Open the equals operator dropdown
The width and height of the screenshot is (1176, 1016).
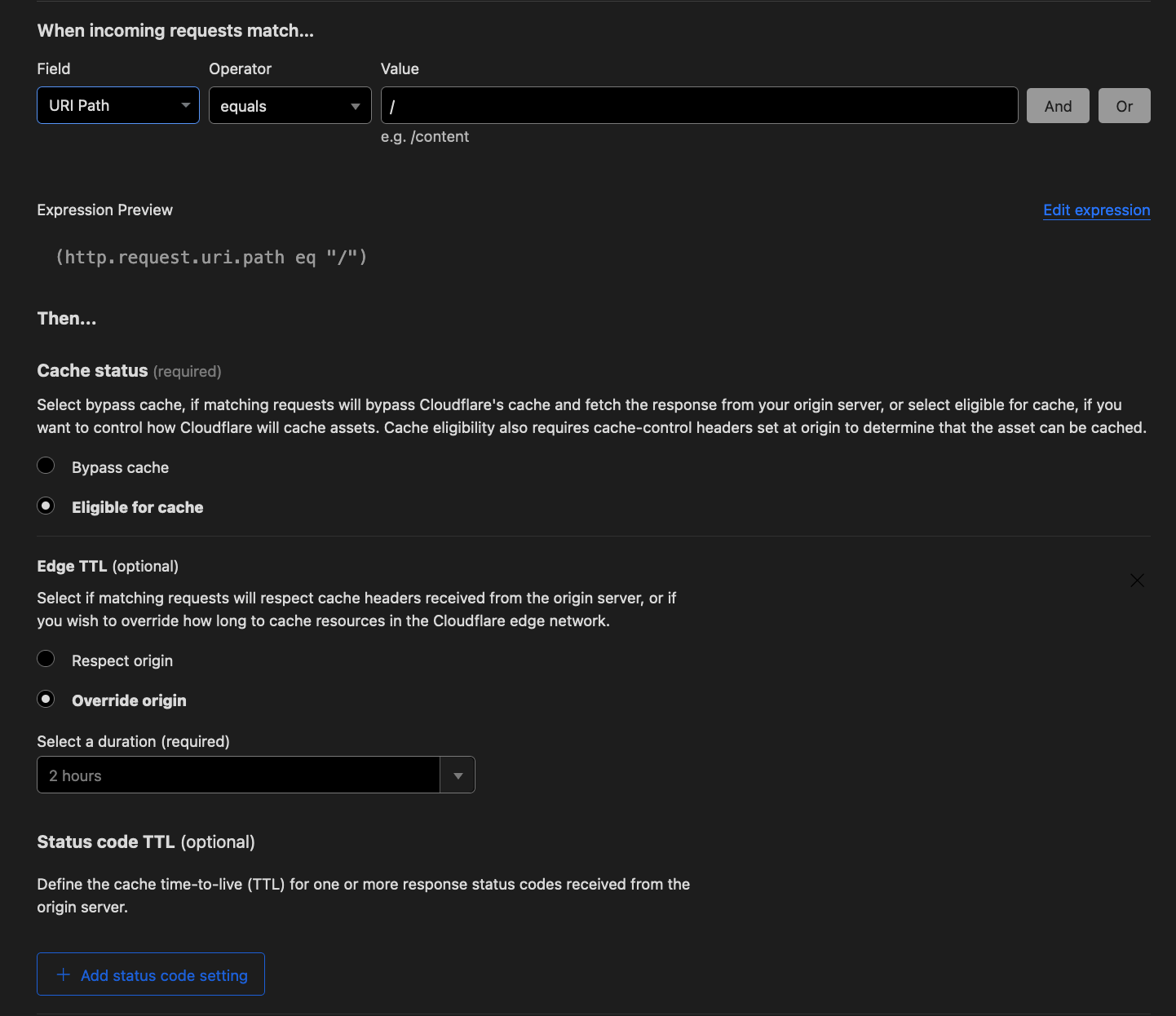click(290, 105)
